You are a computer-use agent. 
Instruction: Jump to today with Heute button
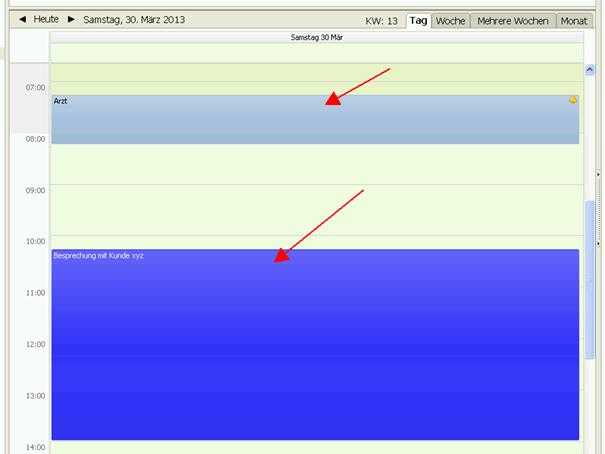point(46,19)
